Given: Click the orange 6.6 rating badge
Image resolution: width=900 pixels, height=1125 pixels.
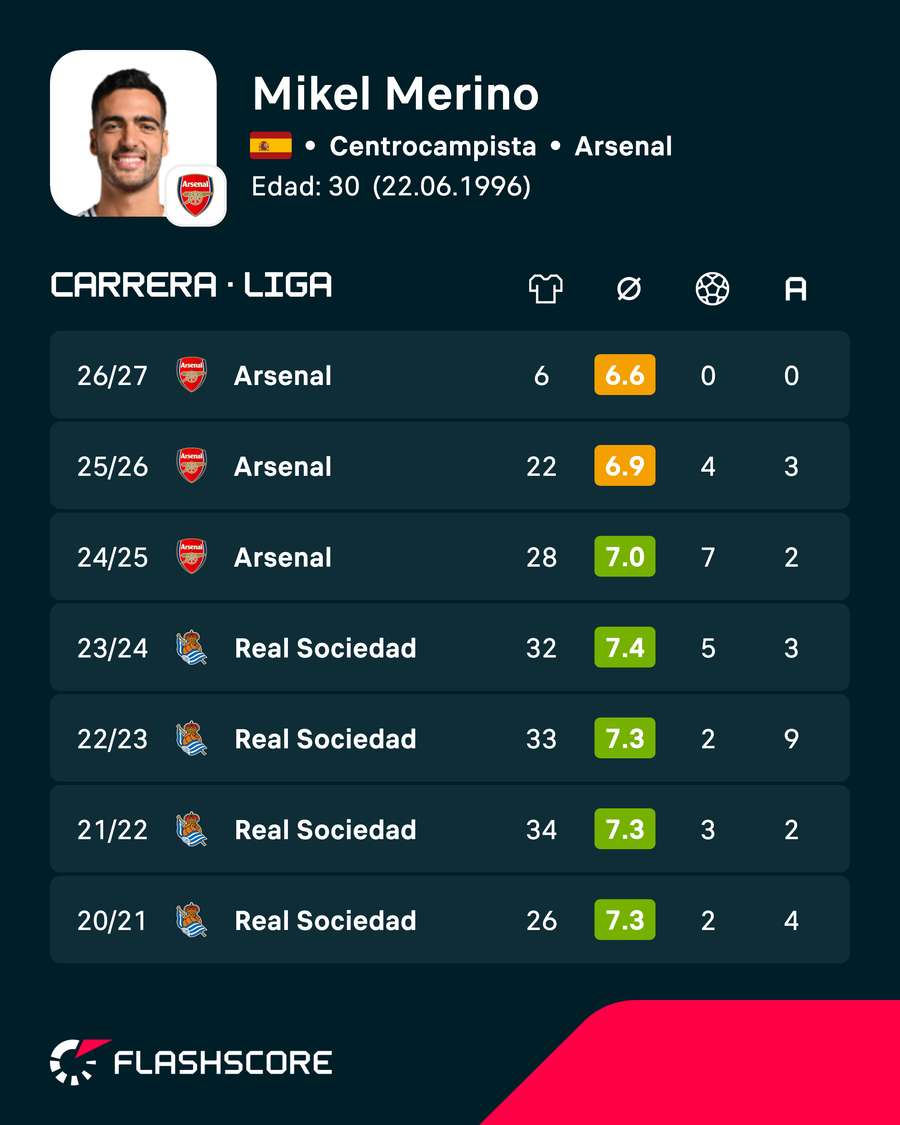Looking at the screenshot, I should [x=624, y=375].
